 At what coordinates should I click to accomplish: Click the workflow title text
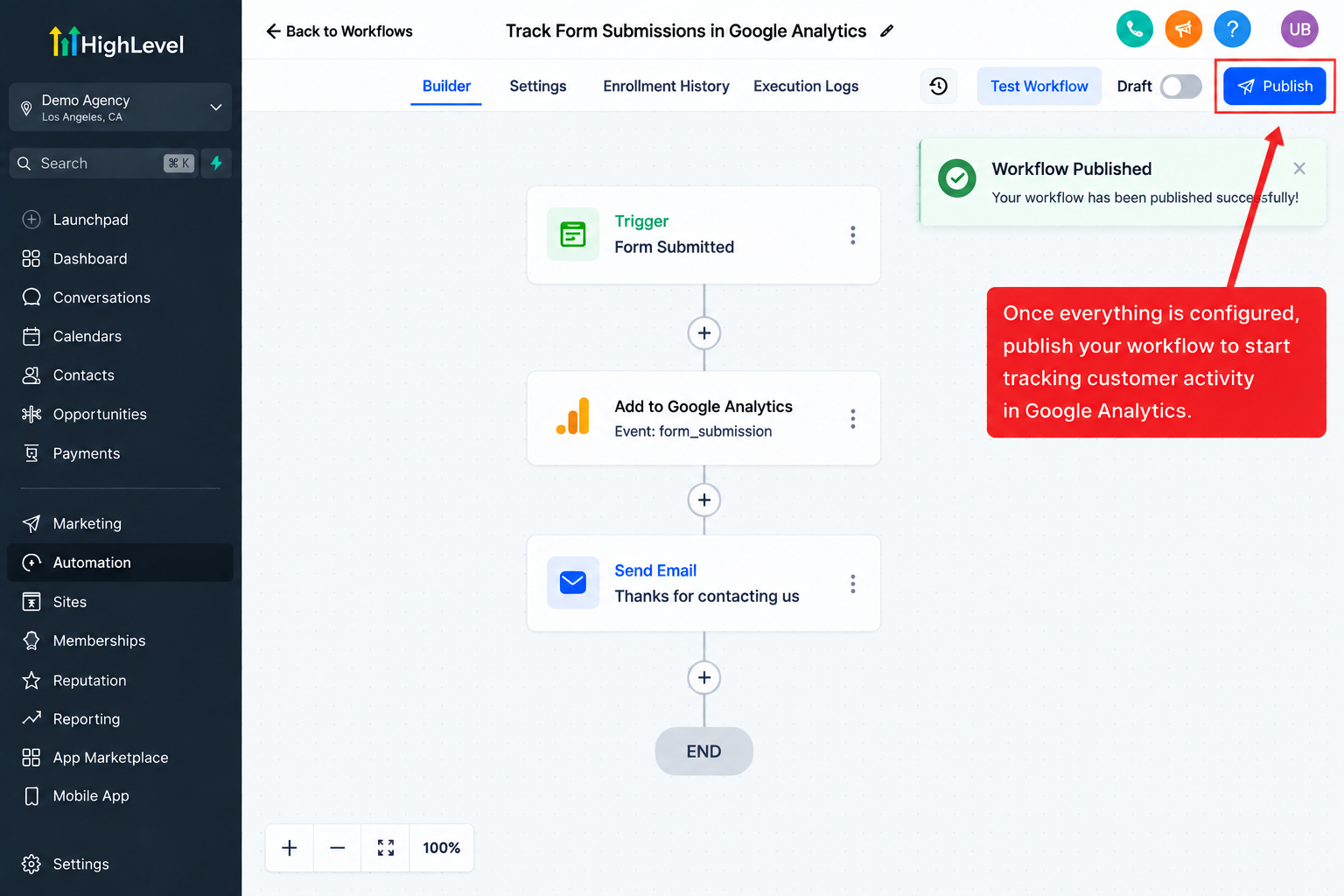coord(686,31)
